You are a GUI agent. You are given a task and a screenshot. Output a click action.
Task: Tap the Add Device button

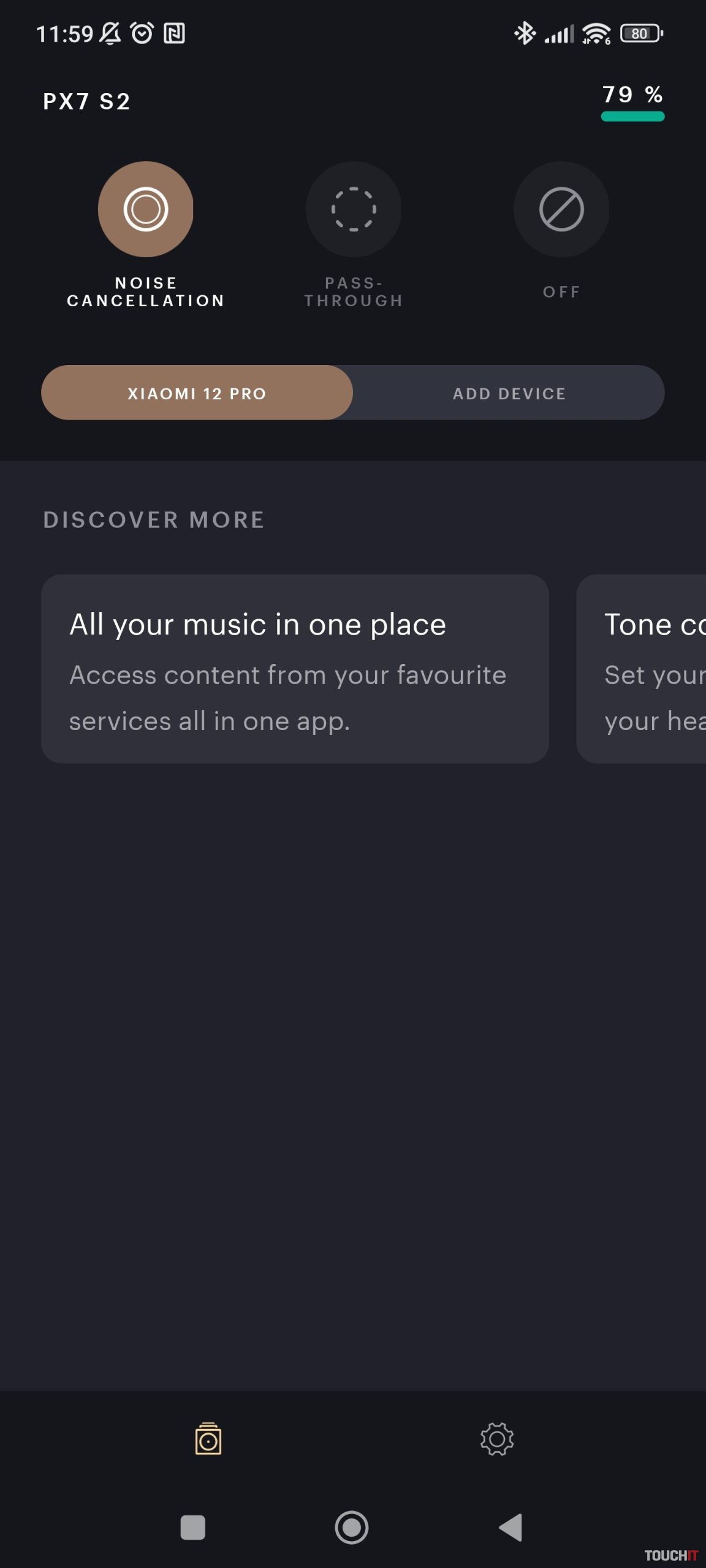(509, 393)
